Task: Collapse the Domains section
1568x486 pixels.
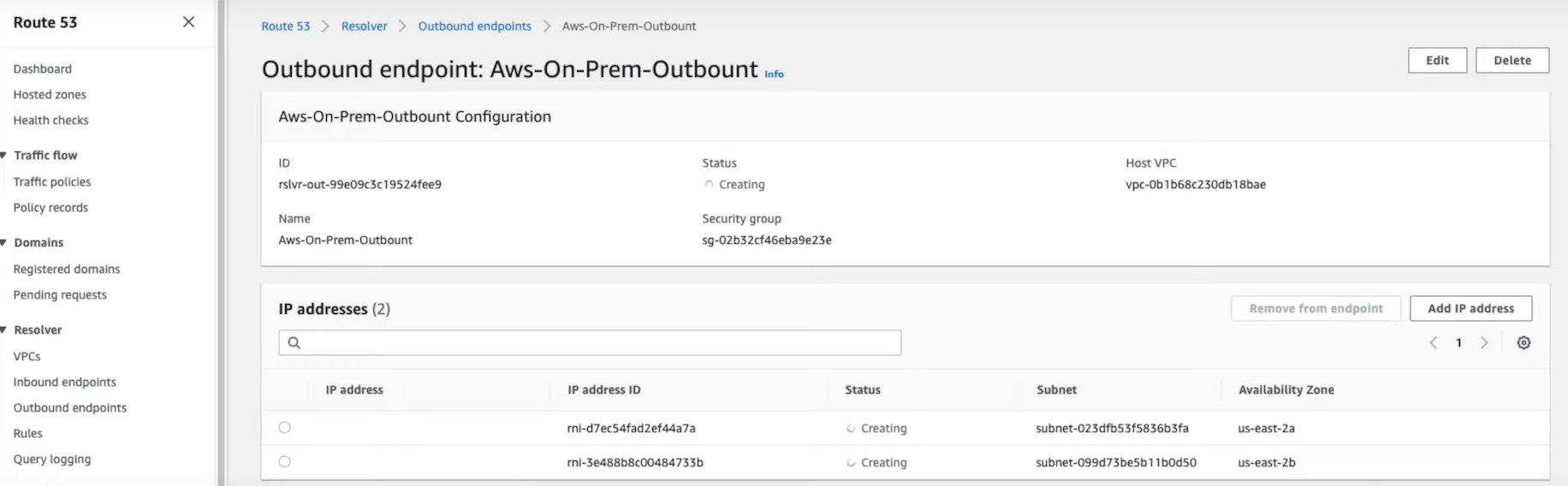Action: [x=4, y=243]
